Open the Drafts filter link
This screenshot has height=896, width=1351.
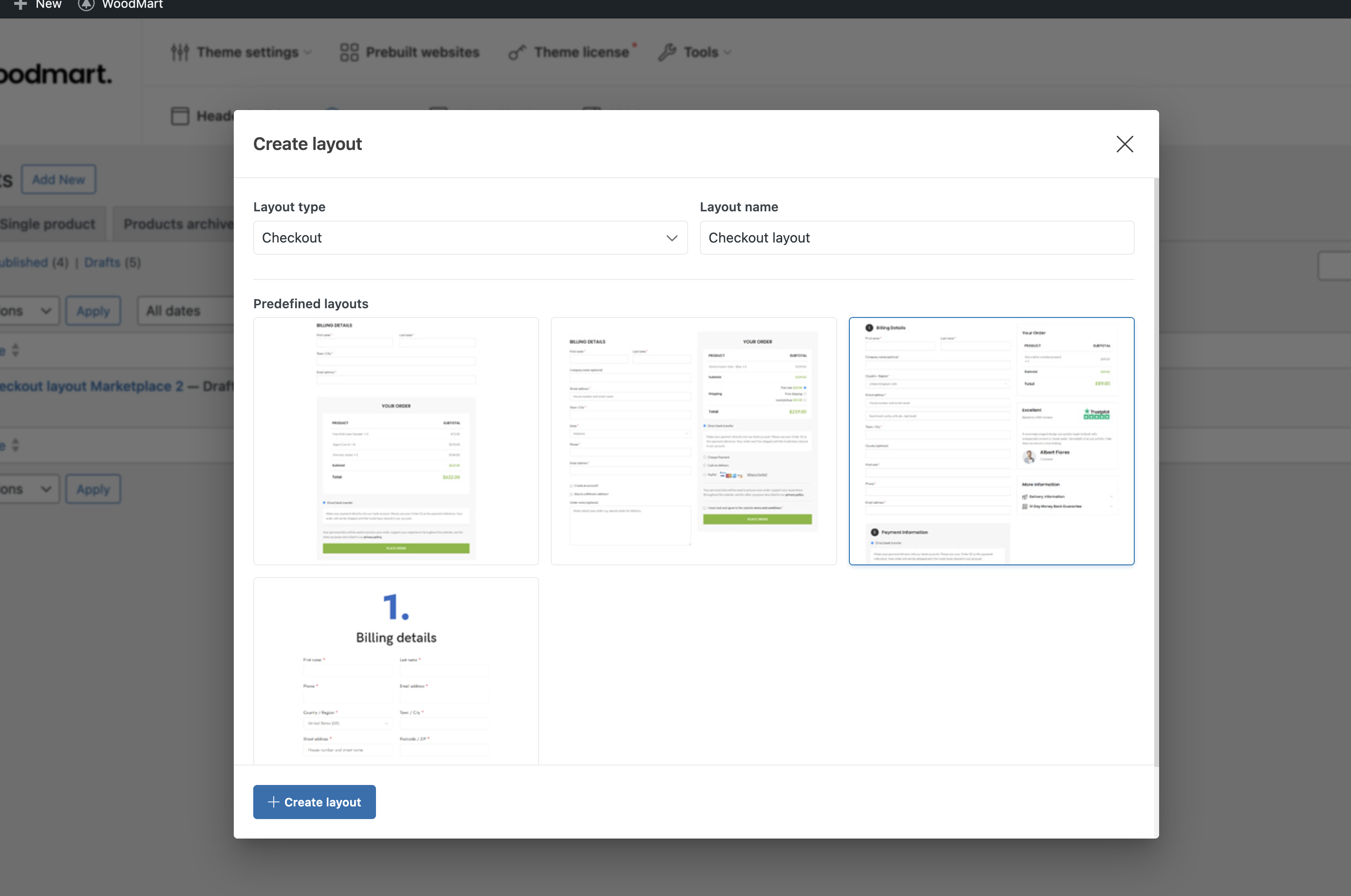pos(102,262)
